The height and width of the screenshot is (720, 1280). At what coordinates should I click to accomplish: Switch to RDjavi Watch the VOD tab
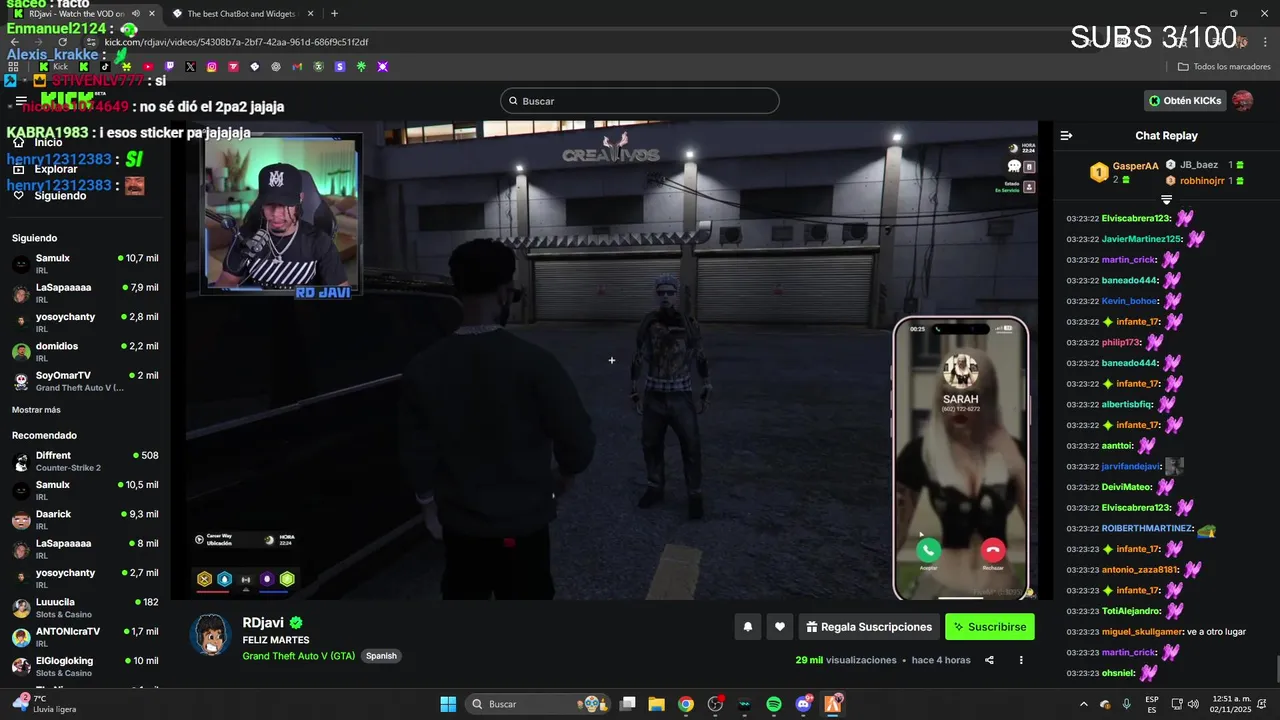(x=77, y=14)
